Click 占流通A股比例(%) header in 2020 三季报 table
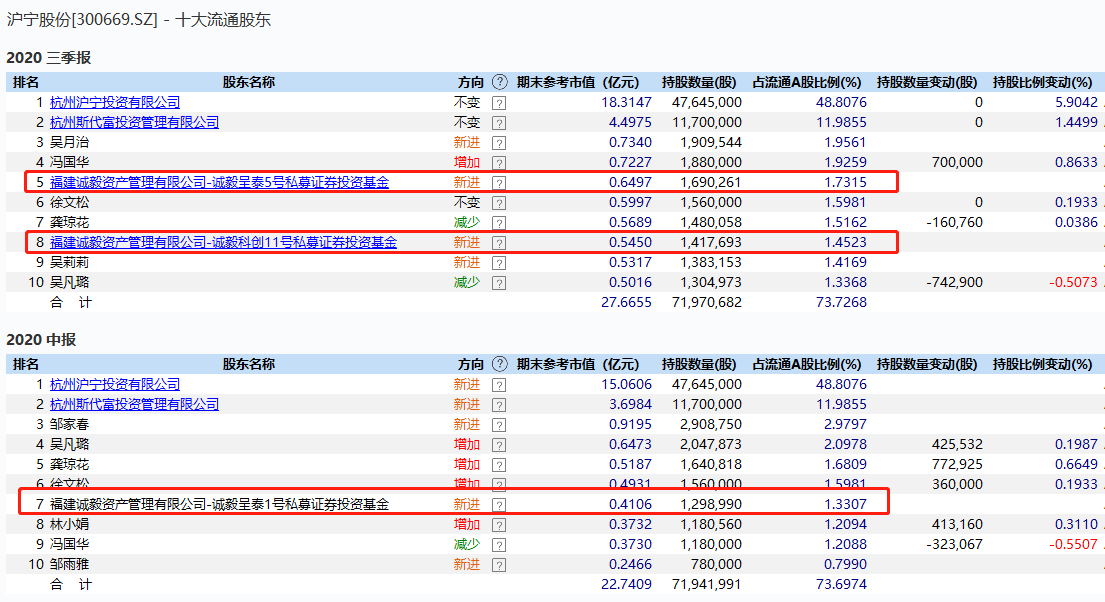 [807, 82]
